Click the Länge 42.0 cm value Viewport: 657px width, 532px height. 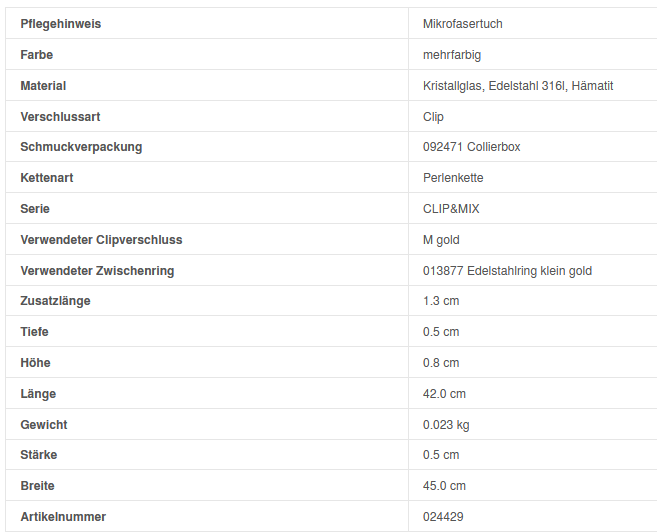pos(444,394)
